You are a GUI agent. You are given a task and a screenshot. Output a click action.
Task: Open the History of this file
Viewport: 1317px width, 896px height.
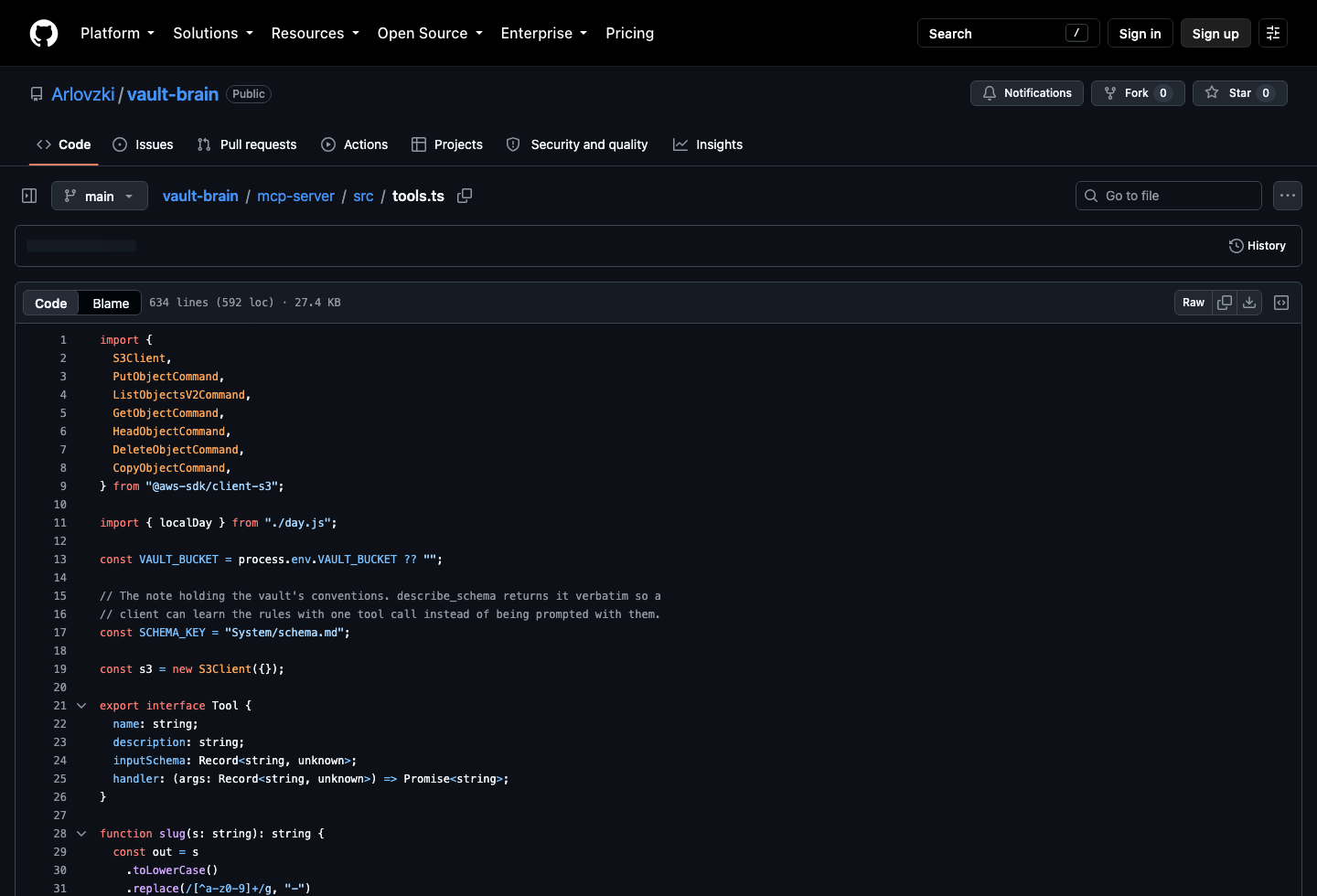1258,246
